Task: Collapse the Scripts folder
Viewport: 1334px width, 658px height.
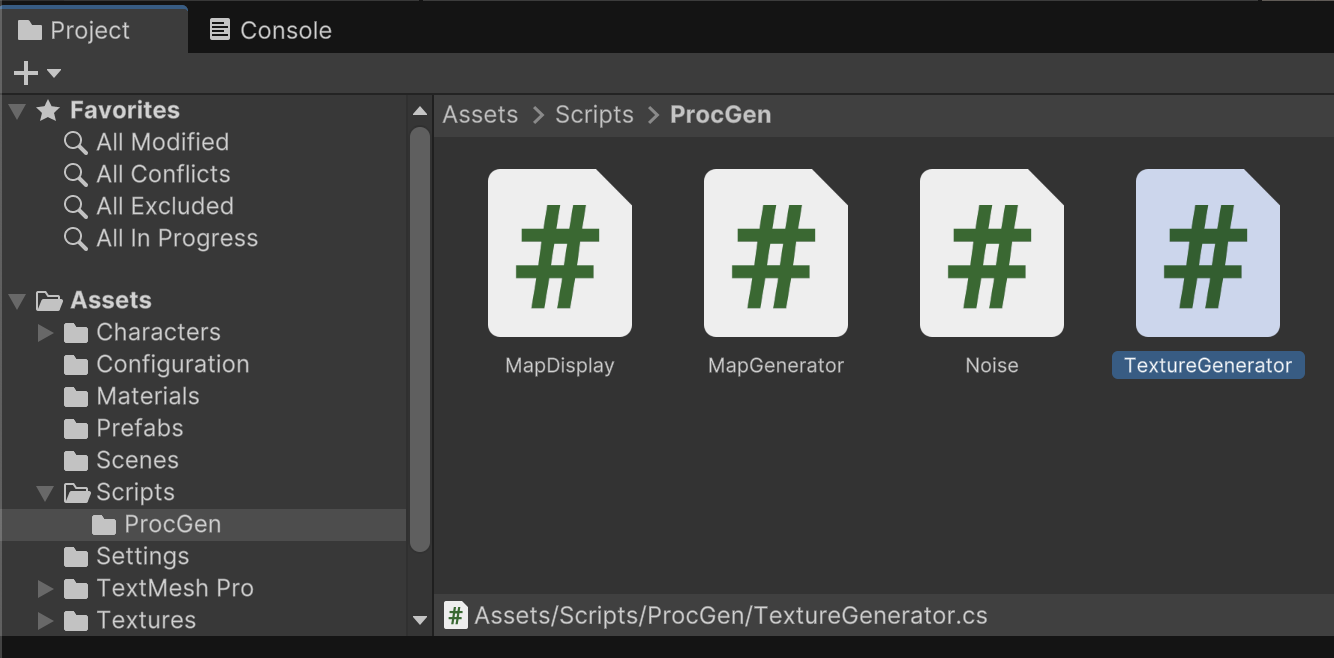Action: pos(45,492)
